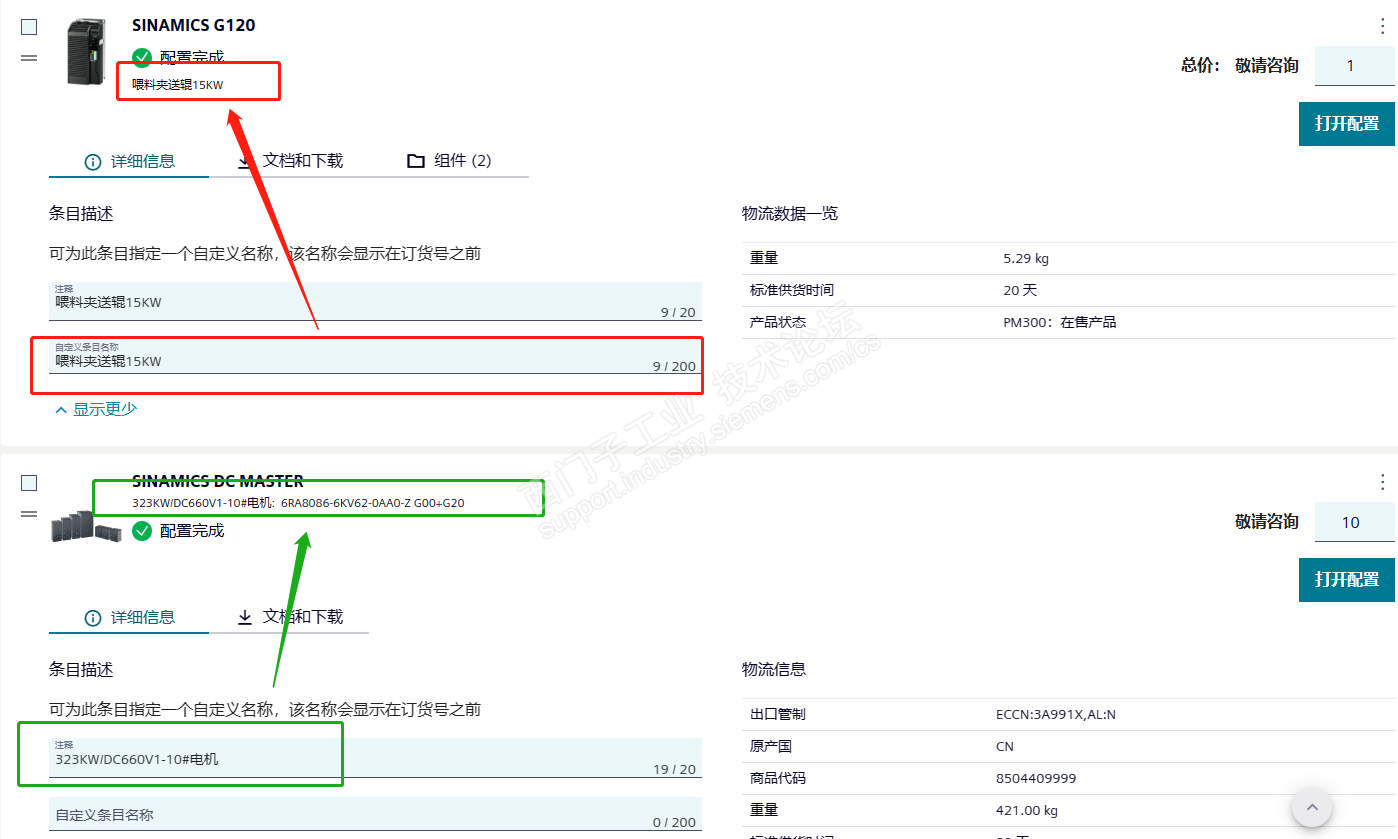Tick the SINAMICS DC MASTER item checkbox
This screenshot has height=839, width=1398.
point(29,483)
